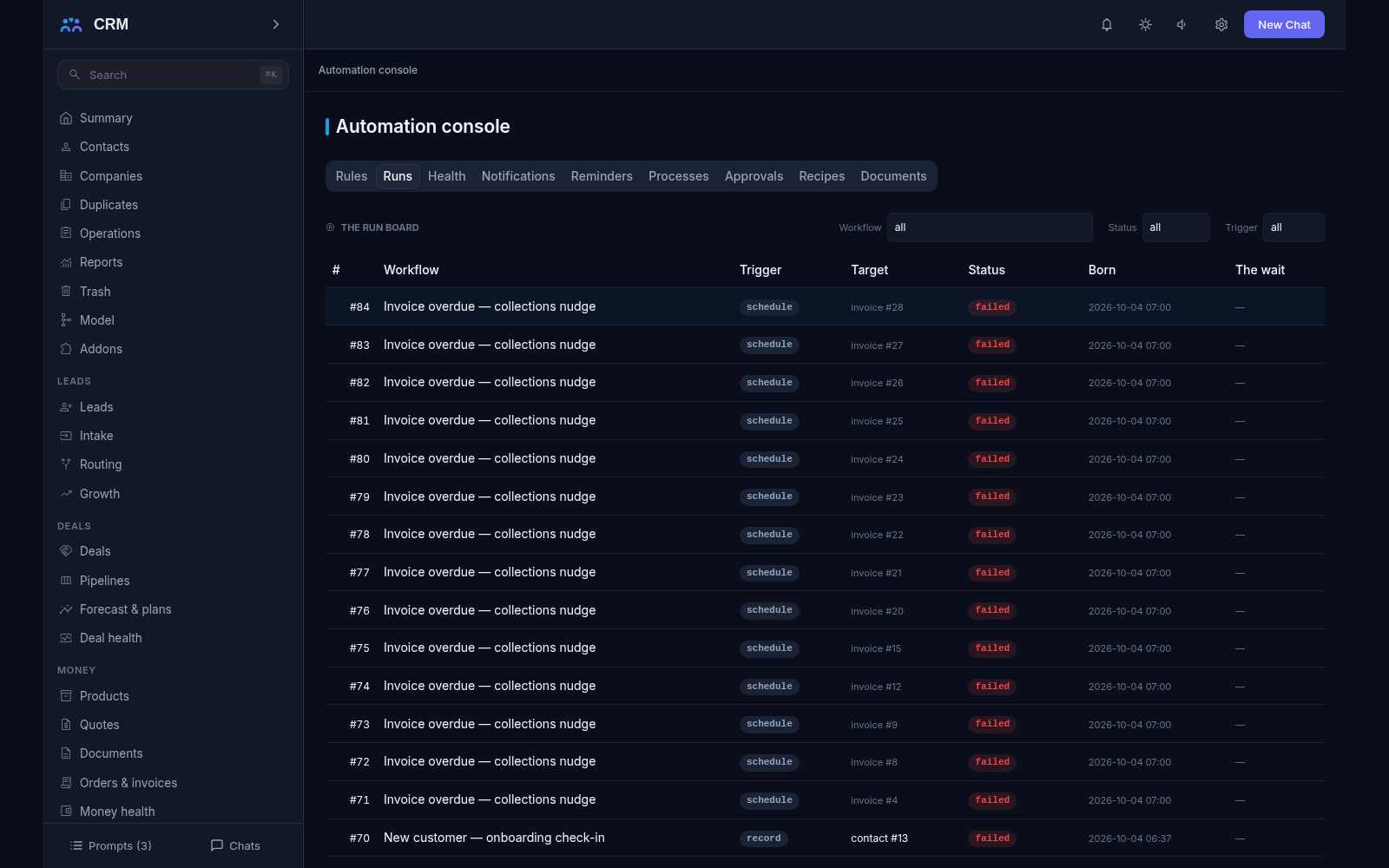
Task: Open Companies building icon
Action: [x=66, y=175]
